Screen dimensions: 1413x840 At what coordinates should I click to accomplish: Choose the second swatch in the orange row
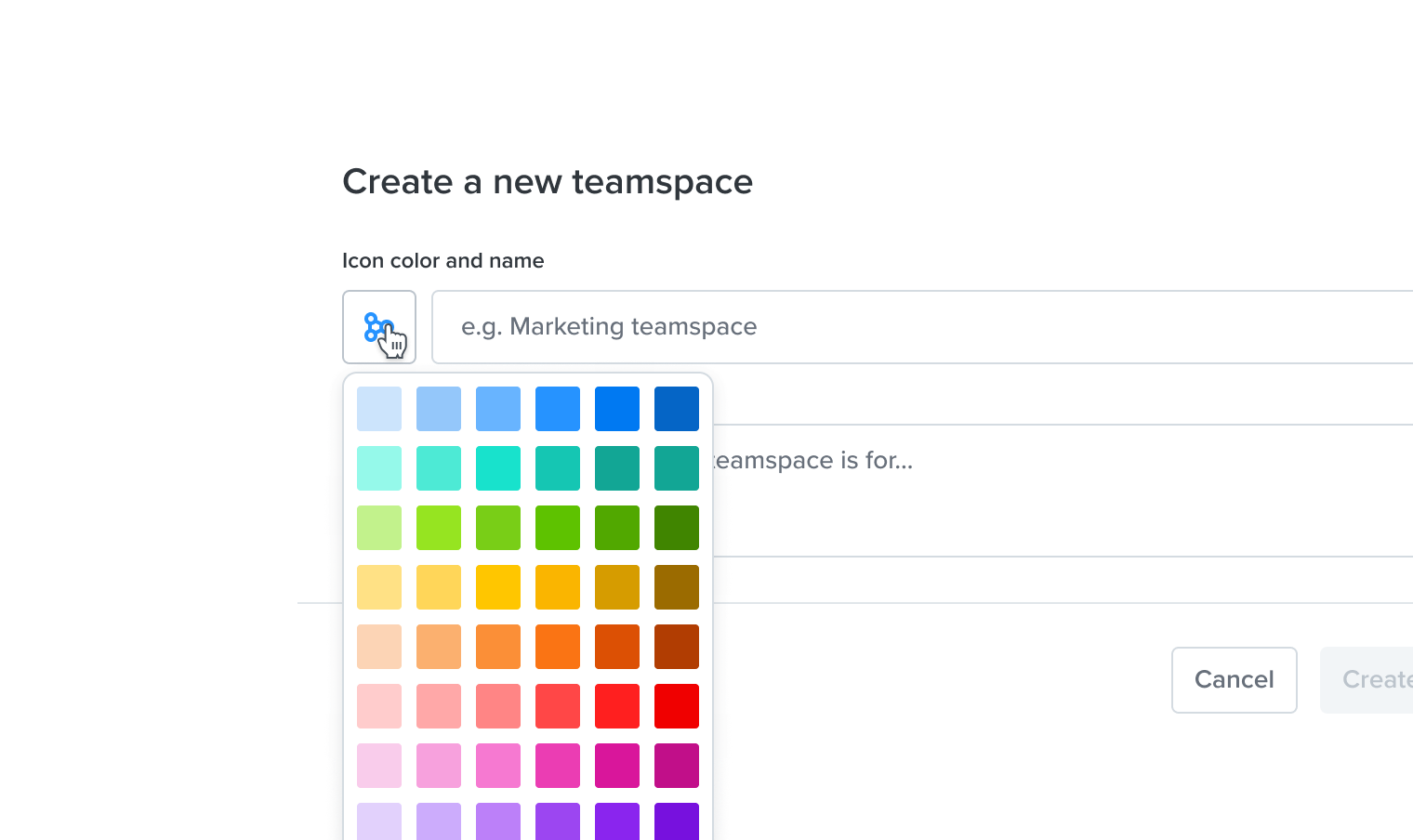(x=439, y=647)
